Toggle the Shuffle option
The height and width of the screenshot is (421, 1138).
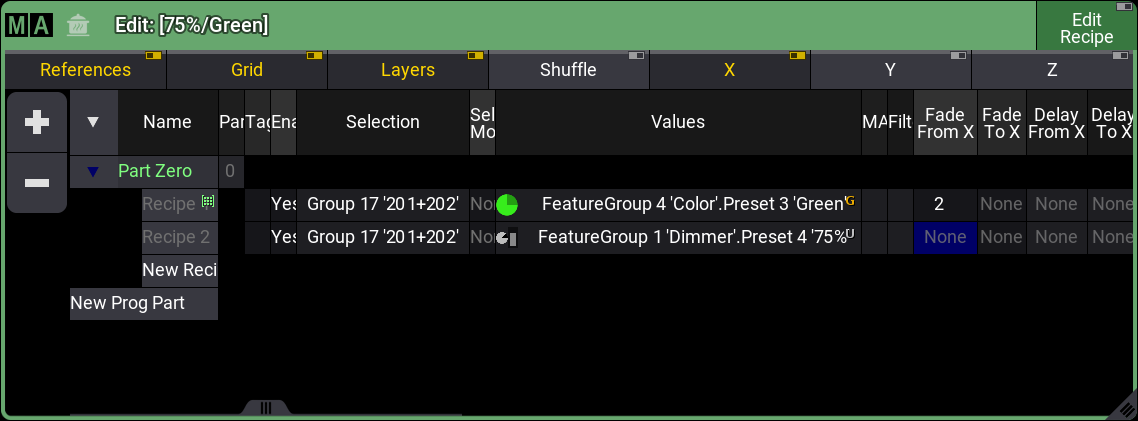point(568,70)
